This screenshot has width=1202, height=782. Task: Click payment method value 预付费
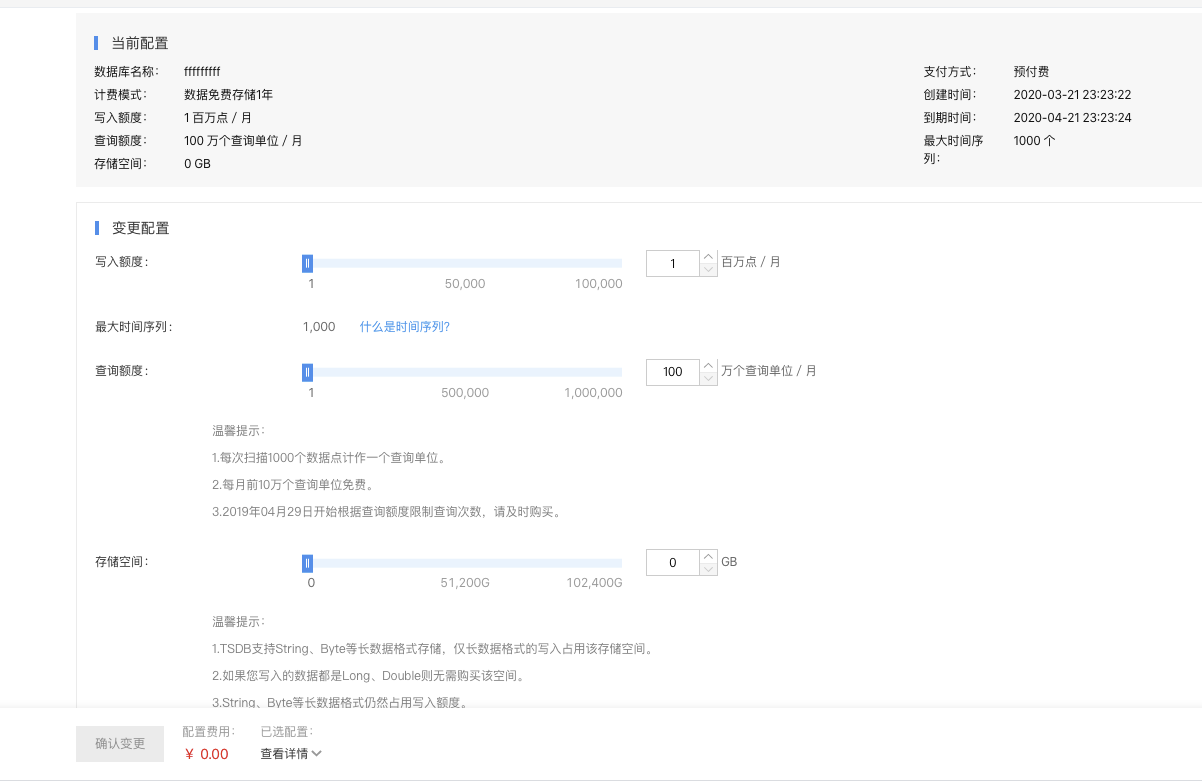click(1031, 72)
